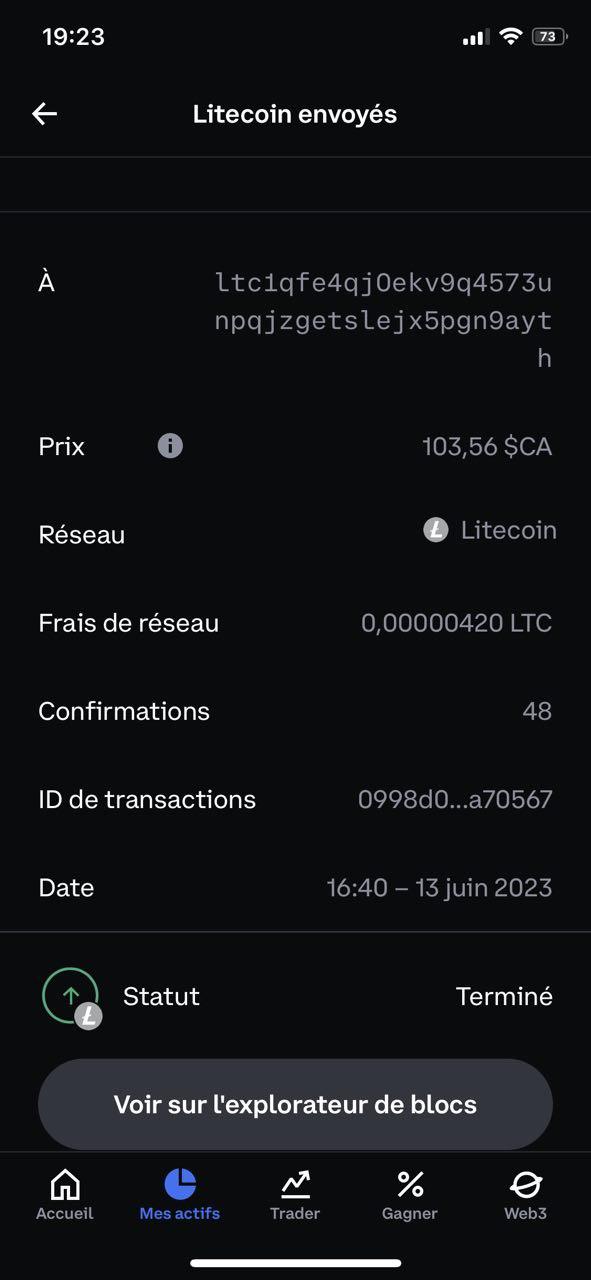Tap the Mes actifs pie icon
This screenshot has width=591, height=1280.
pyautogui.click(x=180, y=1184)
